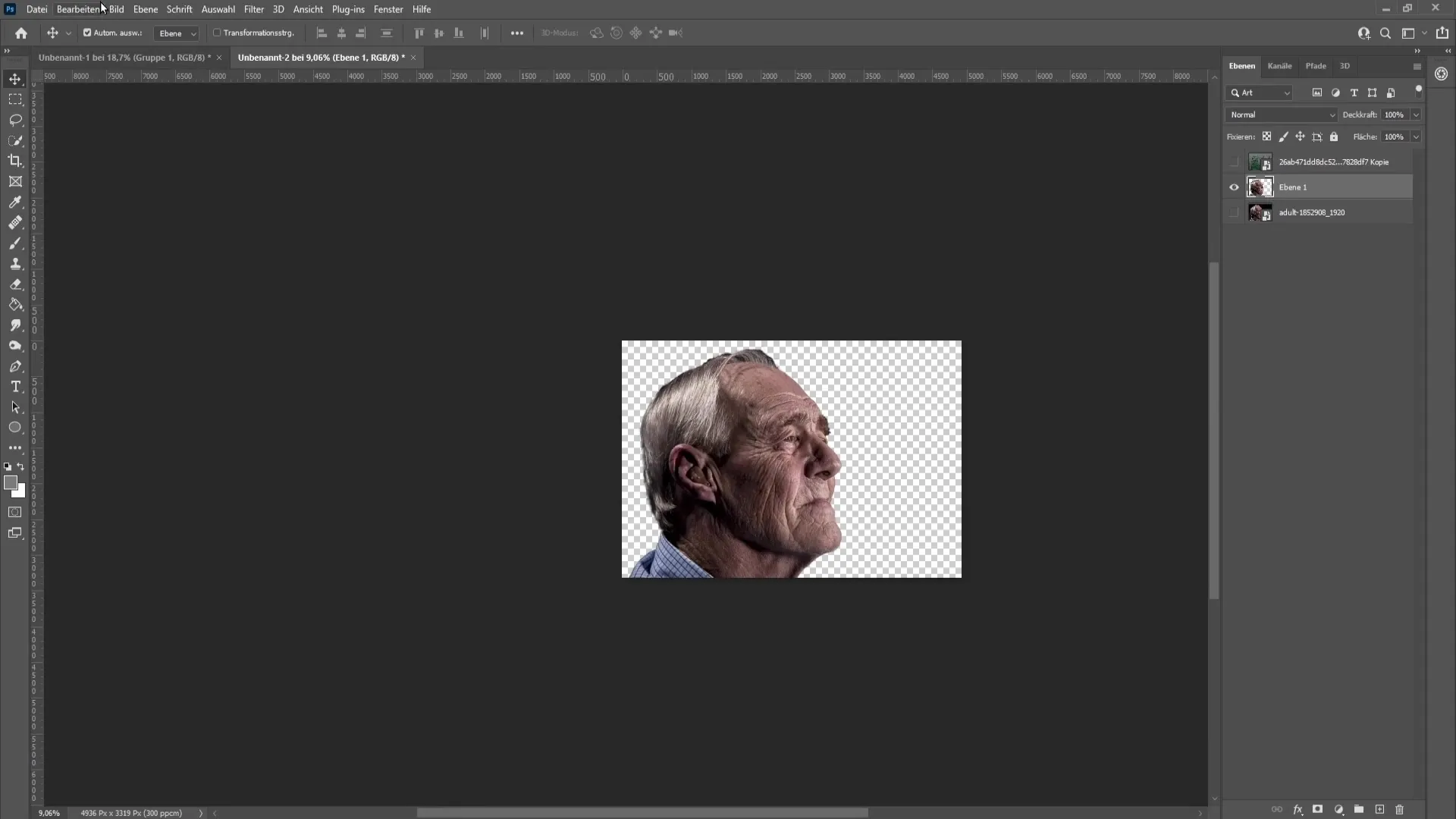1456x819 pixels.
Task: Select the Lasso selection tool
Action: pyautogui.click(x=15, y=120)
